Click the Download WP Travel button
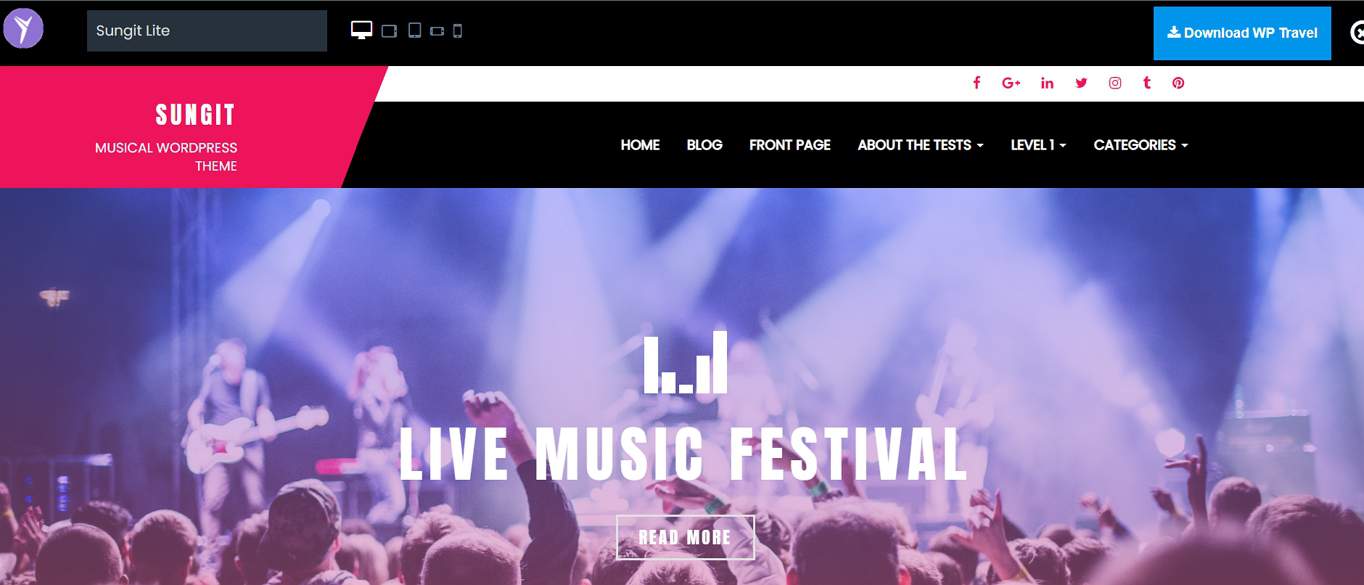This screenshot has height=585, width=1364. click(x=1242, y=33)
